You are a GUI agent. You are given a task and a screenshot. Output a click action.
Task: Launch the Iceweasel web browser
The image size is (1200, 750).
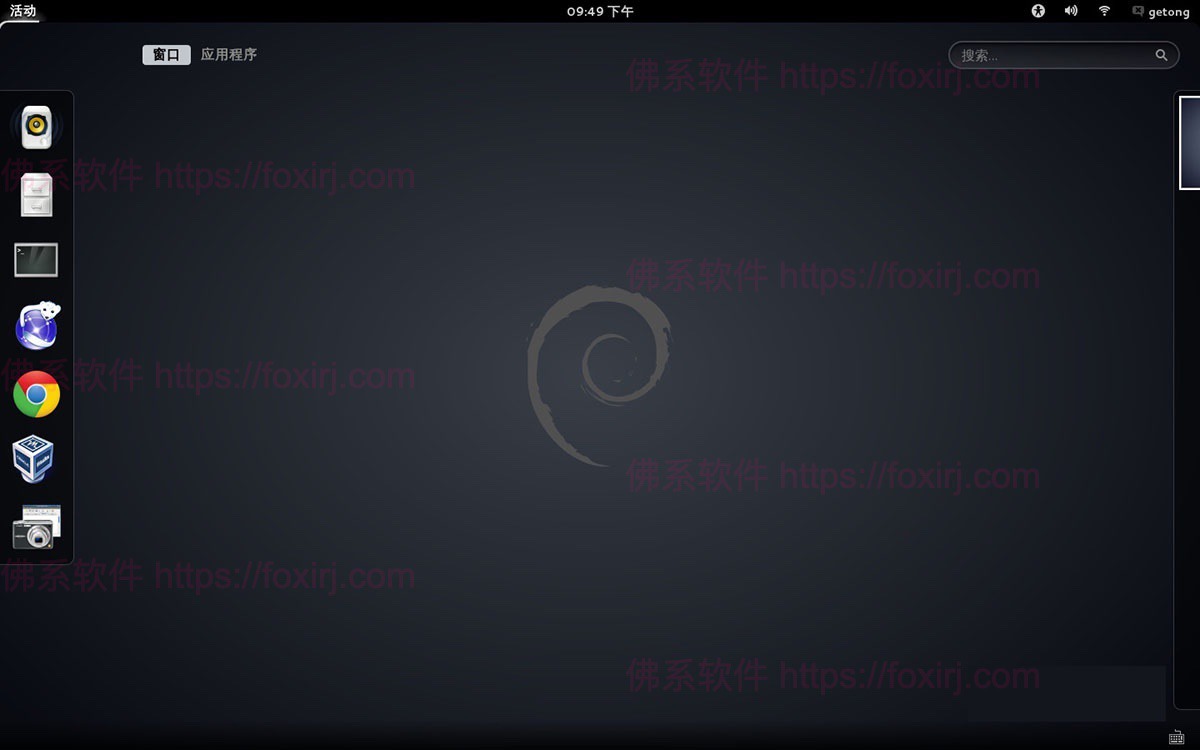click(x=36, y=326)
